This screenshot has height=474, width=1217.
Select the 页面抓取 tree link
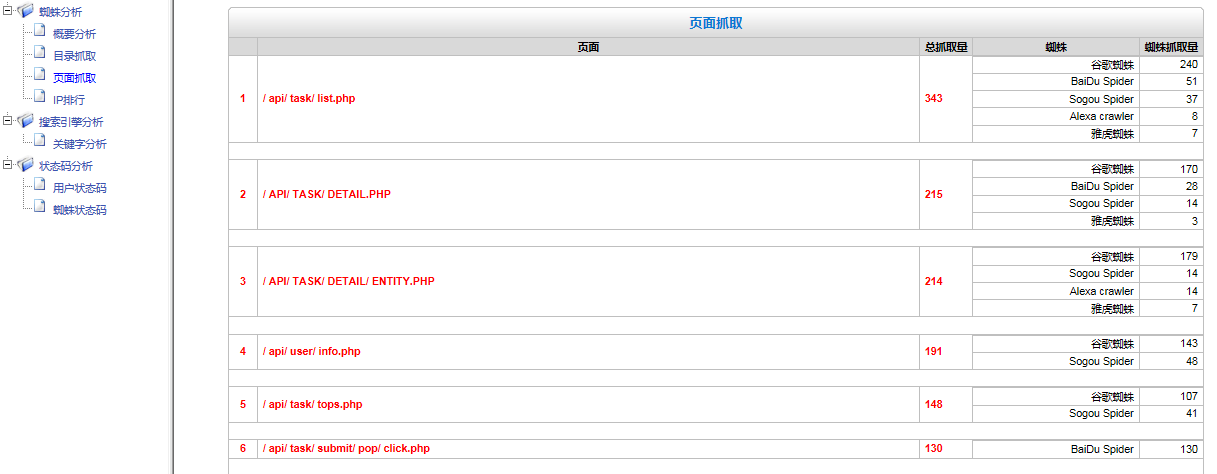tap(74, 78)
